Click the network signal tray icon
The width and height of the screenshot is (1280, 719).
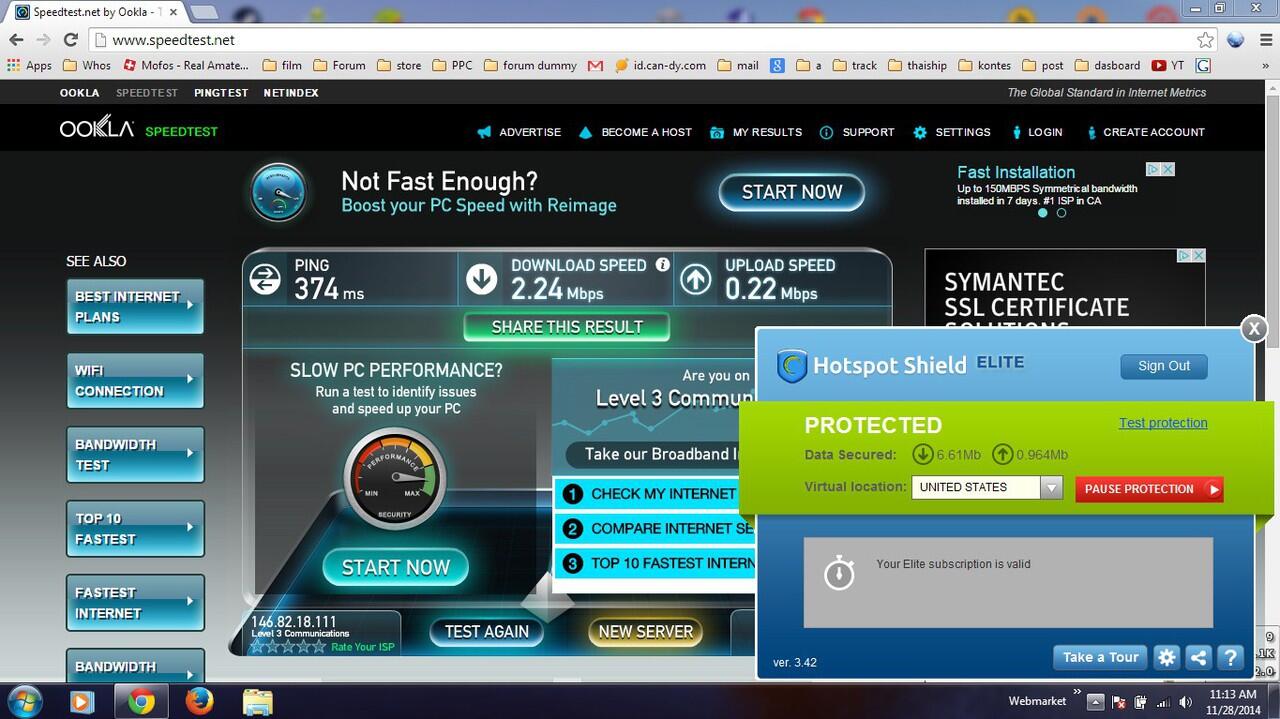tap(1162, 702)
